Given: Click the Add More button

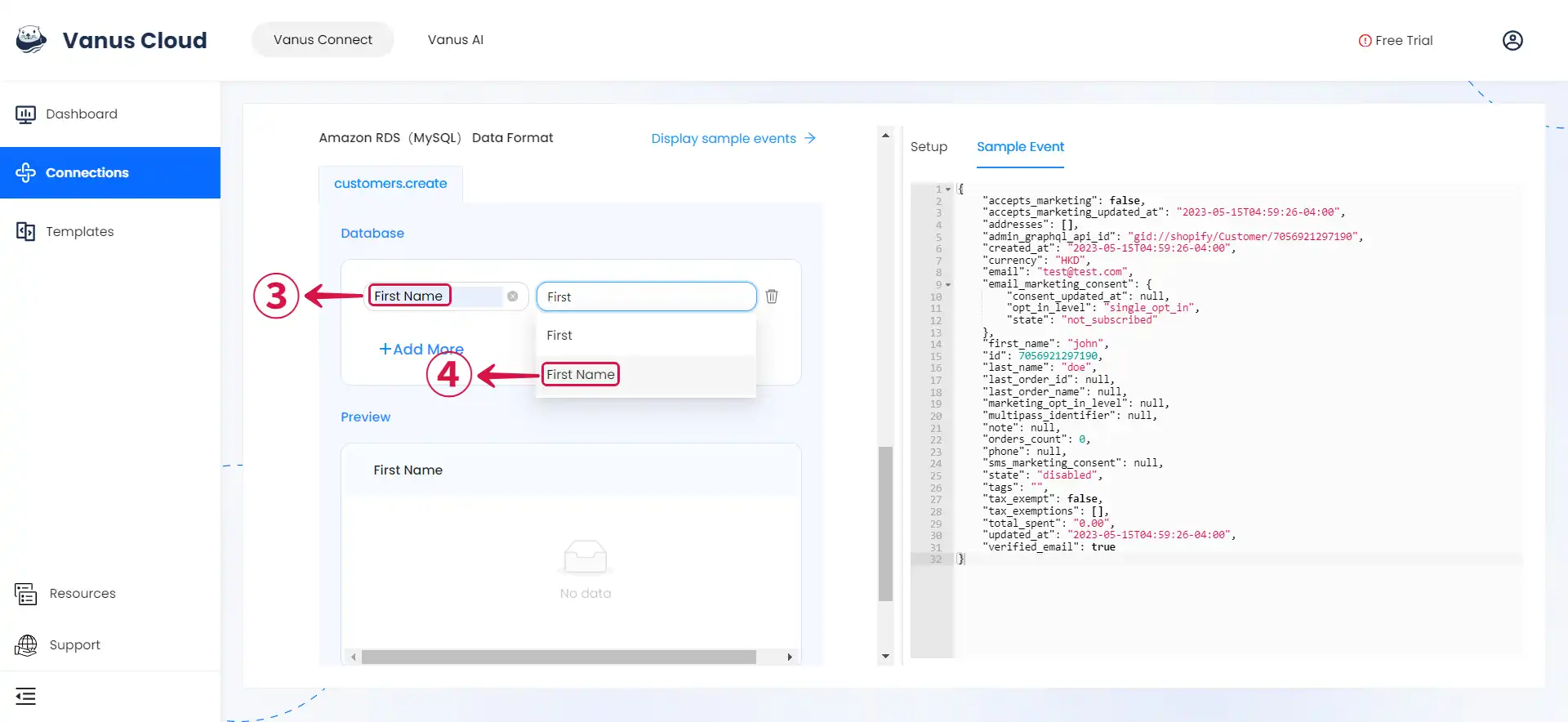Looking at the screenshot, I should click(421, 349).
